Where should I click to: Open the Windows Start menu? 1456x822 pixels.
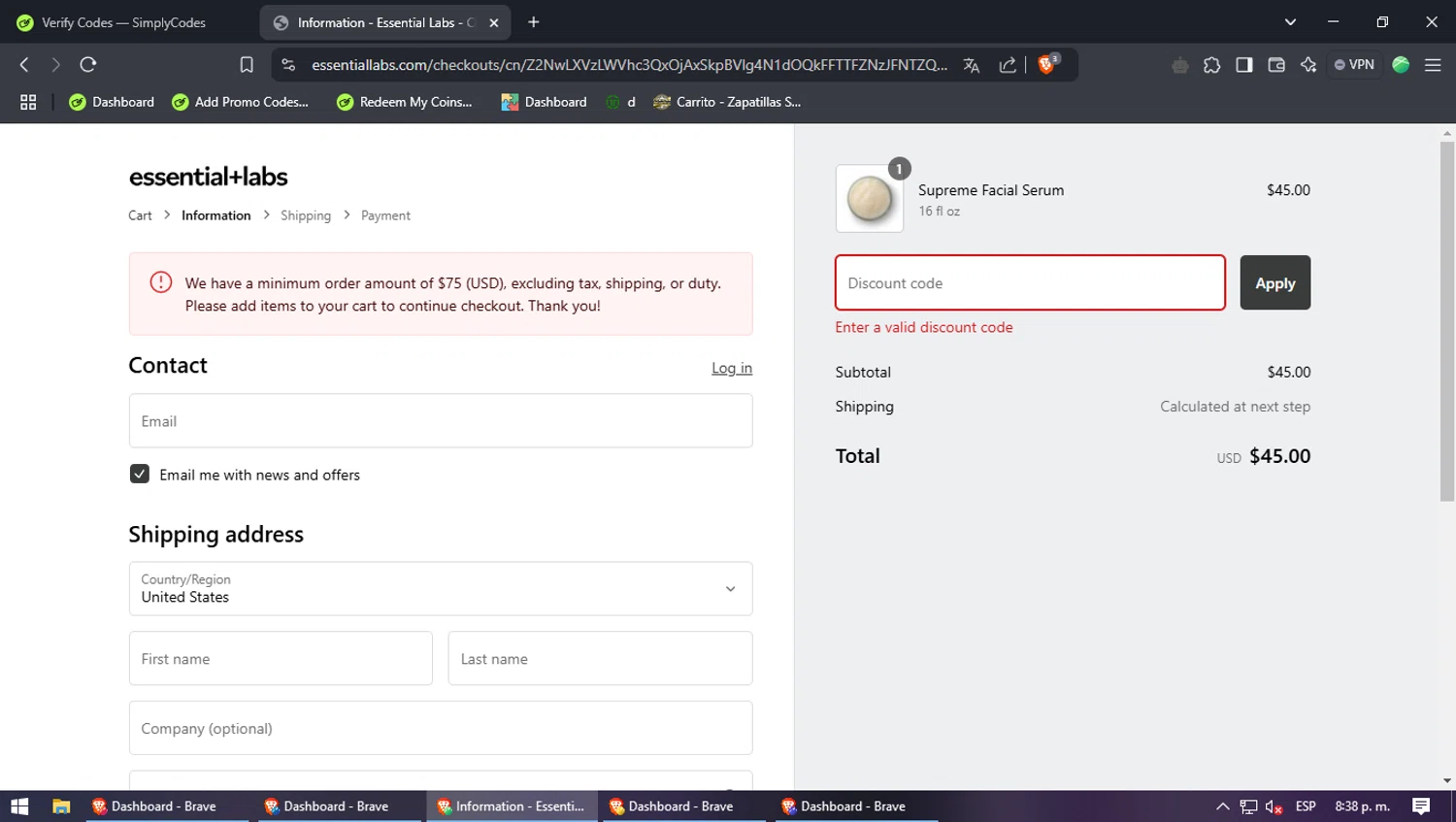click(x=19, y=806)
